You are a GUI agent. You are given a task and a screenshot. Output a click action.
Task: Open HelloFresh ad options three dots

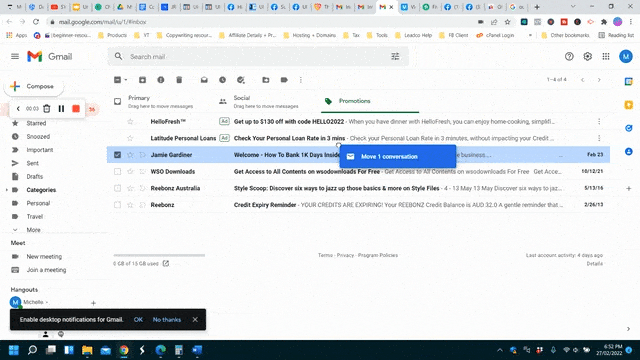pyautogui.click(x=599, y=122)
